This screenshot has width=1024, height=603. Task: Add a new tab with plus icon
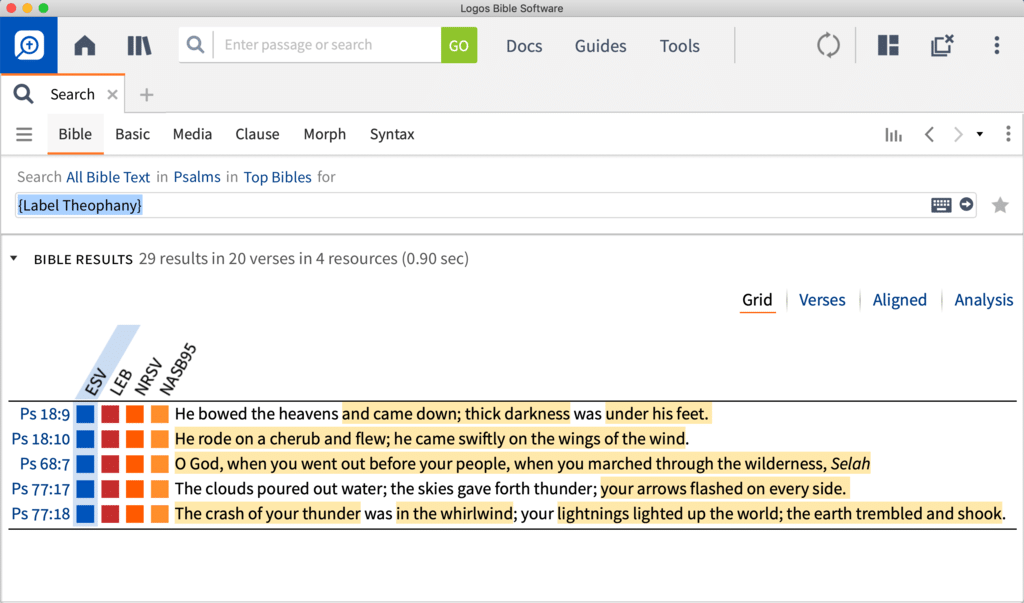(x=146, y=95)
